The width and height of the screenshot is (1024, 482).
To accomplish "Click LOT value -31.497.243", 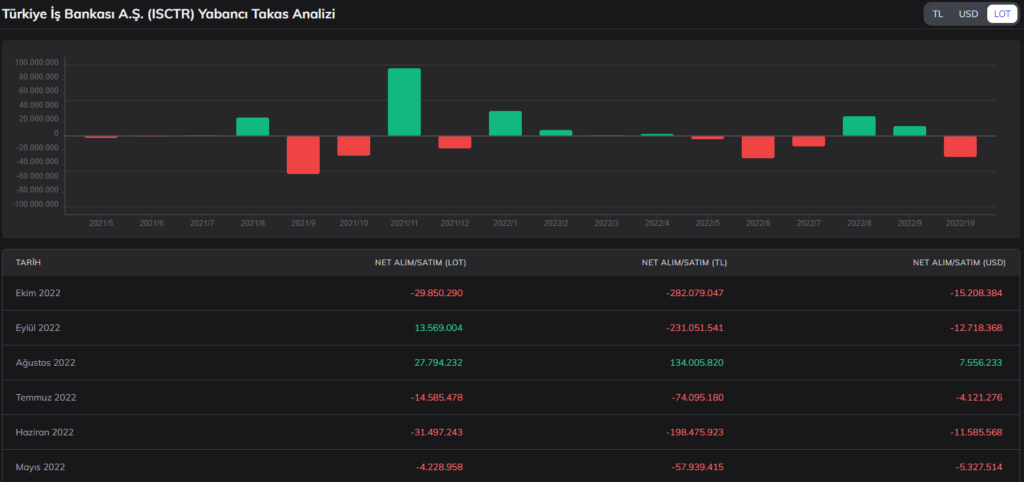I will click(437, 432).
